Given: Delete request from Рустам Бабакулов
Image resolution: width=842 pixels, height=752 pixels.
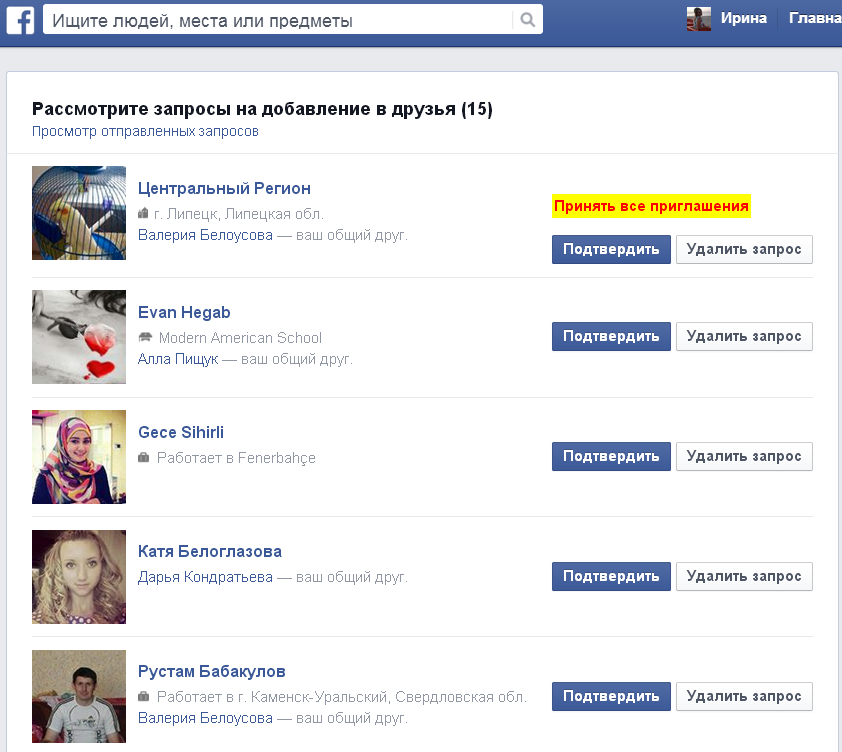Looking at the screenshot, I should [x=744, y=696].
